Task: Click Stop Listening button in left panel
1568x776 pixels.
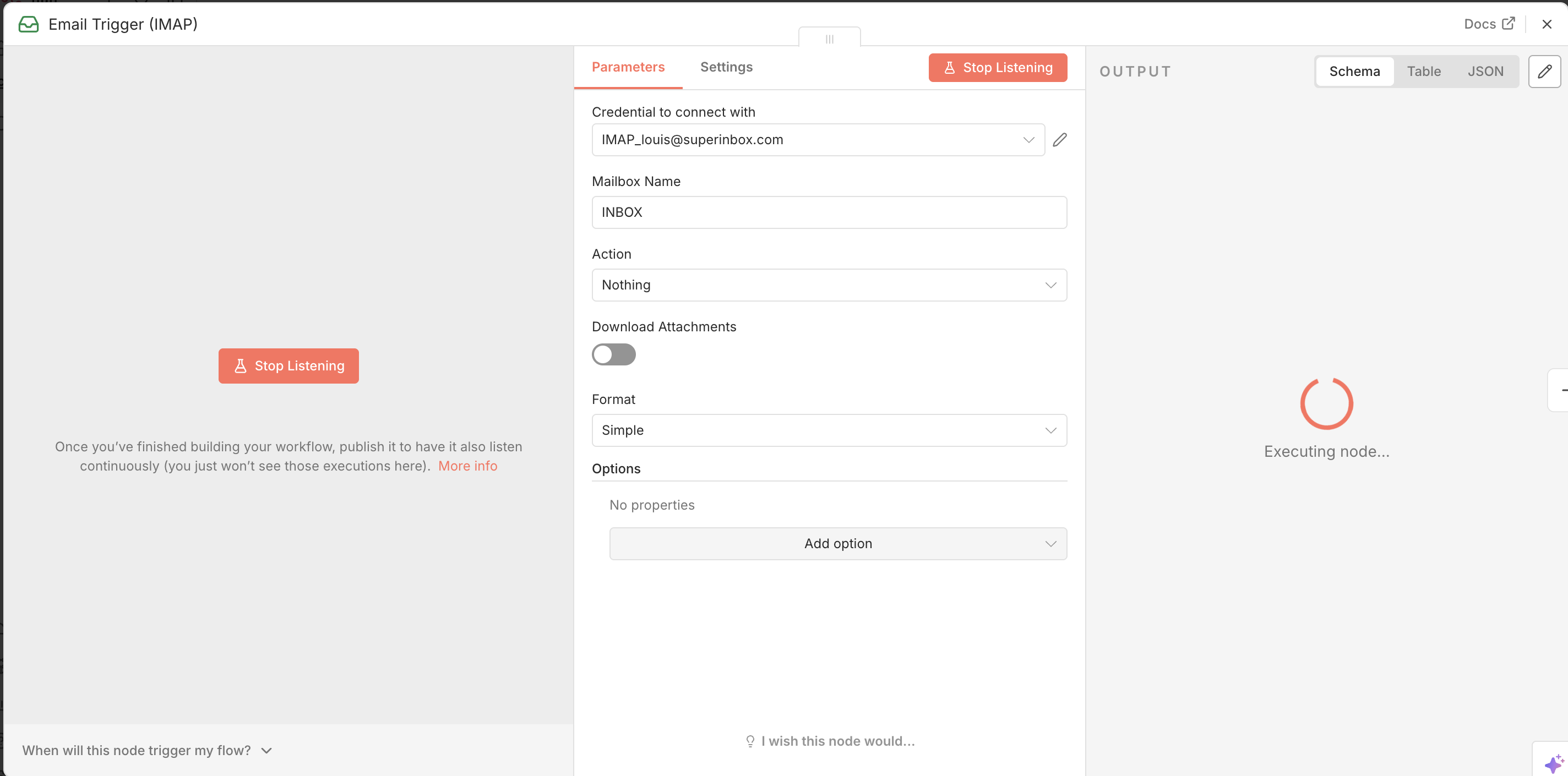Action: pyautogui.click(x=288, y=366)
